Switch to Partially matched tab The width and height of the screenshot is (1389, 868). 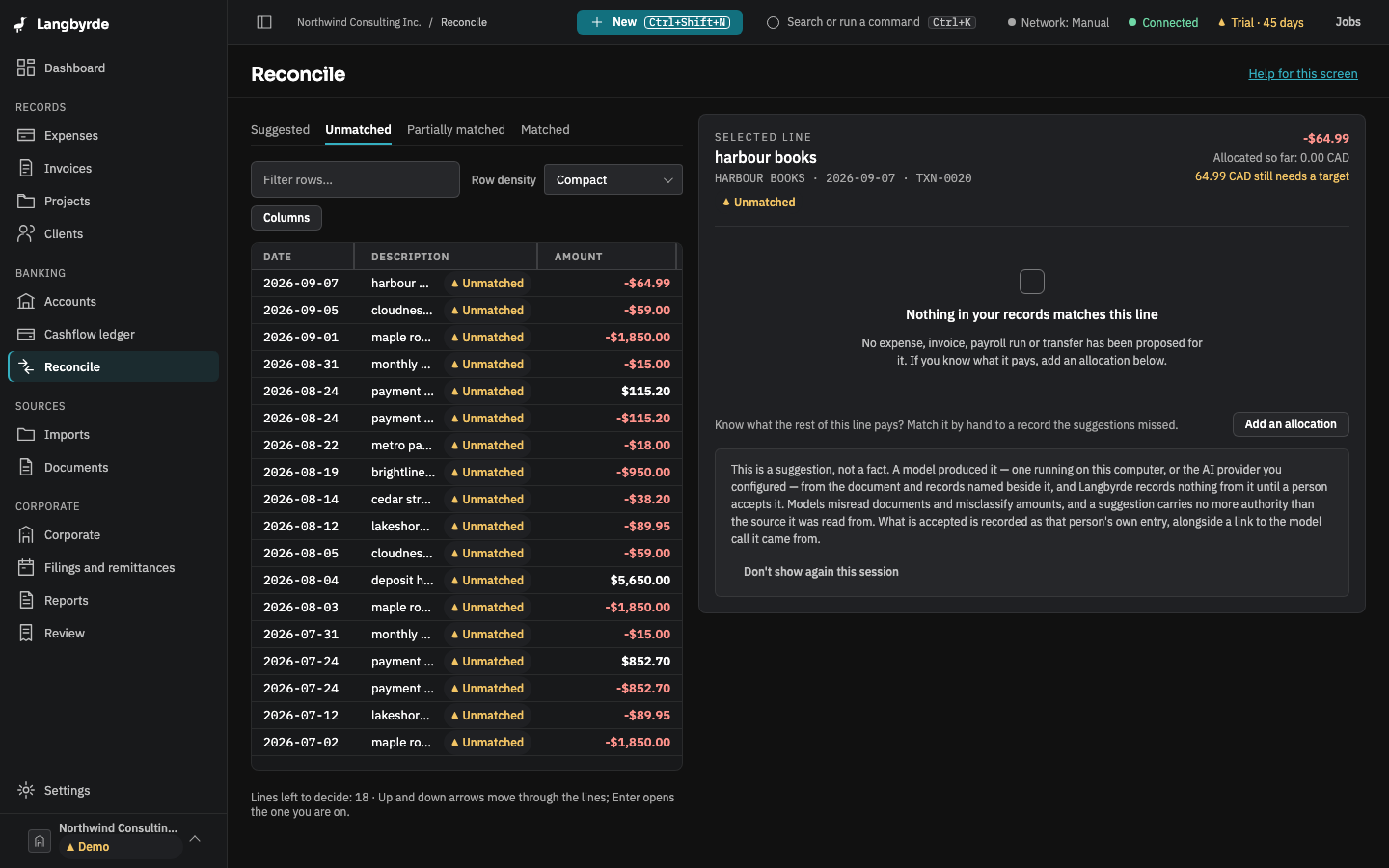pos(456,130)
